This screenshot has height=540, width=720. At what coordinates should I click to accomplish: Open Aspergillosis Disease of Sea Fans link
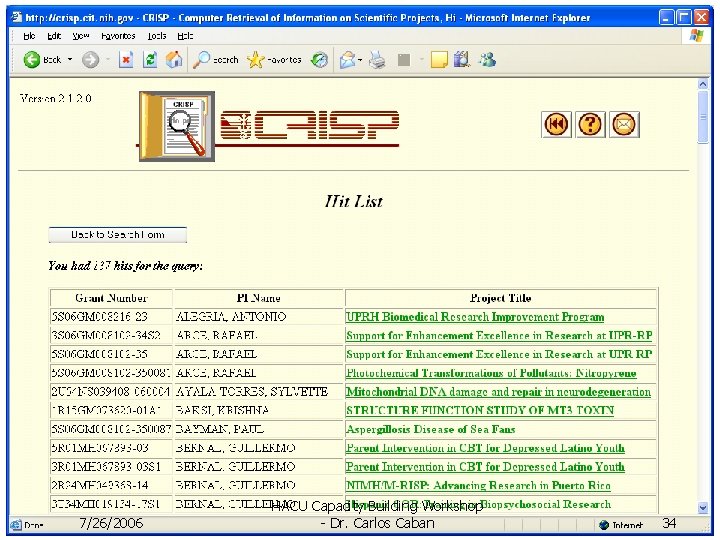(x=431, y=429)
